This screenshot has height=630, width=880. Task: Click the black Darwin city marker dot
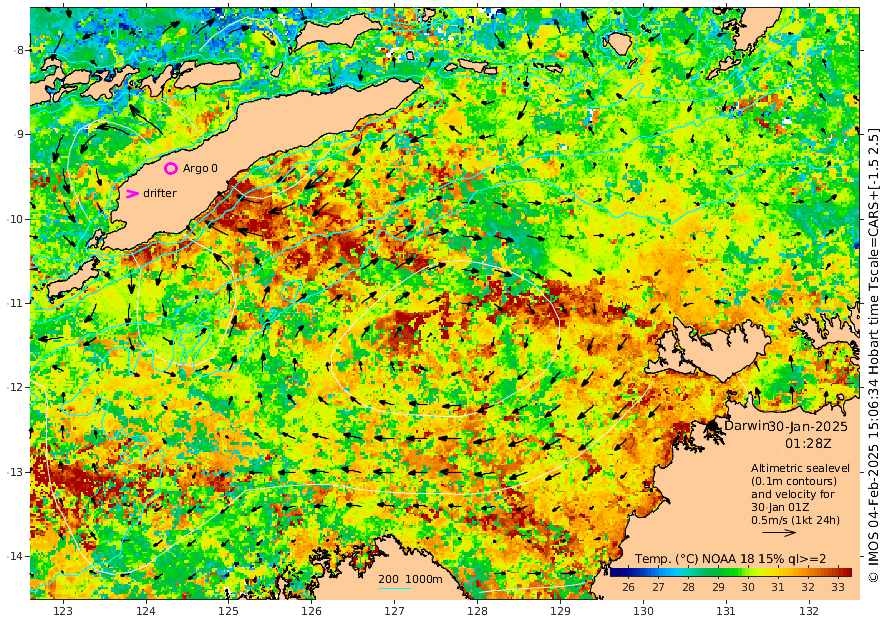point(713,426)
